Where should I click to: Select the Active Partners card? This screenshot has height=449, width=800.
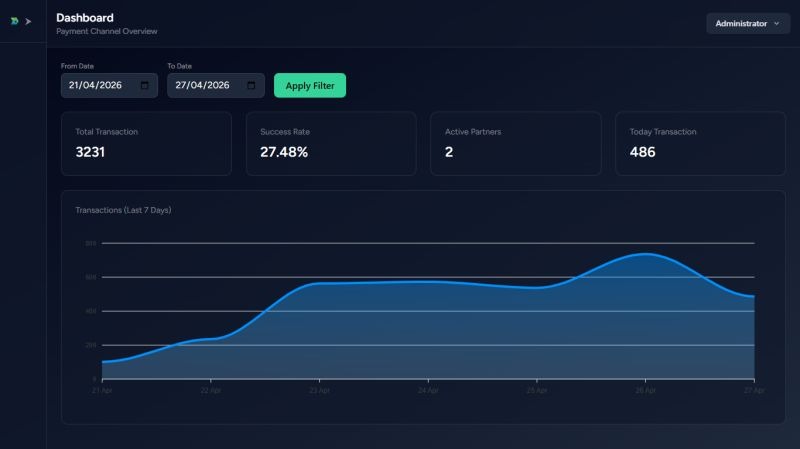pos(515,143)
